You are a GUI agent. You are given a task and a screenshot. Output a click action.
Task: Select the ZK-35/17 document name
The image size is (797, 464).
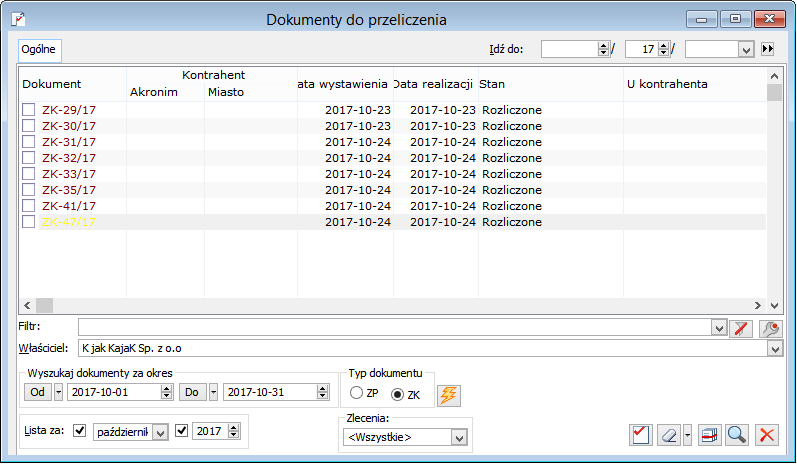[x=69, y=190]
